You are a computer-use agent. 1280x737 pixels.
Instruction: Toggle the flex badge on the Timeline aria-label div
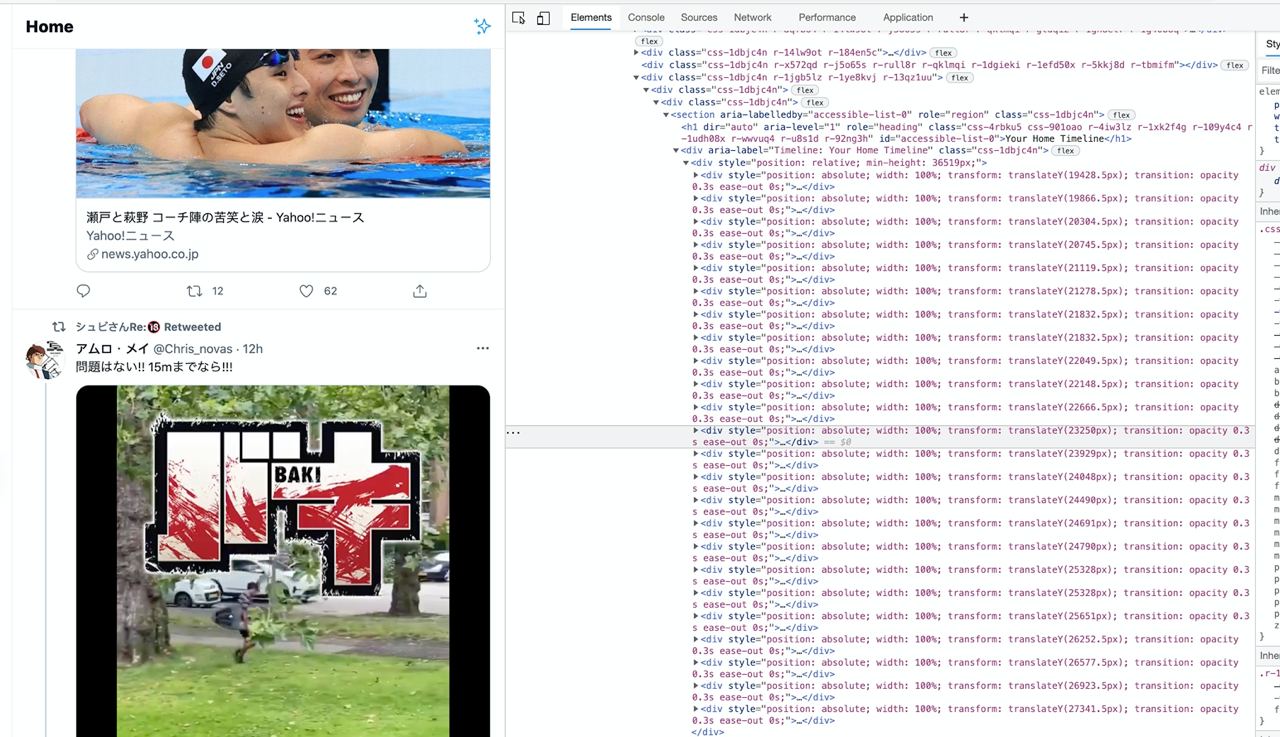(1065, 150)
